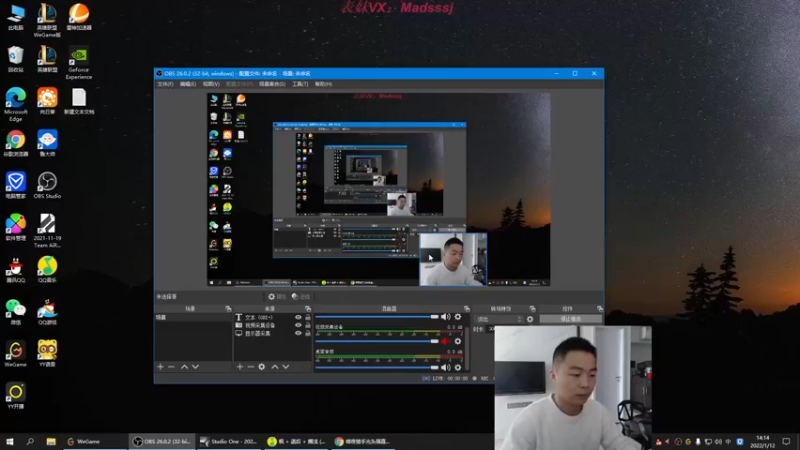This screenshot has width=800, height=450.
Task: Select the scene entry in Scenes list
Action: pos(193,317)
